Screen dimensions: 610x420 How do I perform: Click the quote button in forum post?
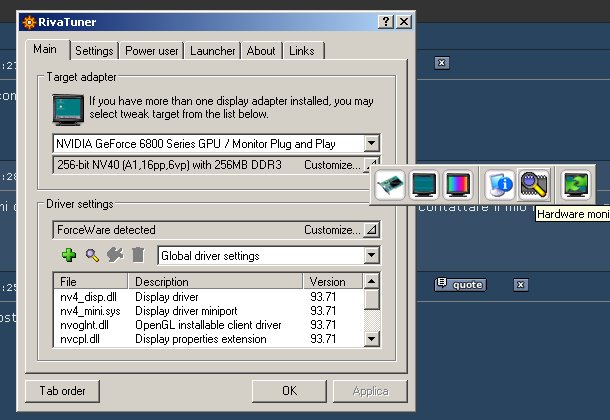click(x=460, y=285)
